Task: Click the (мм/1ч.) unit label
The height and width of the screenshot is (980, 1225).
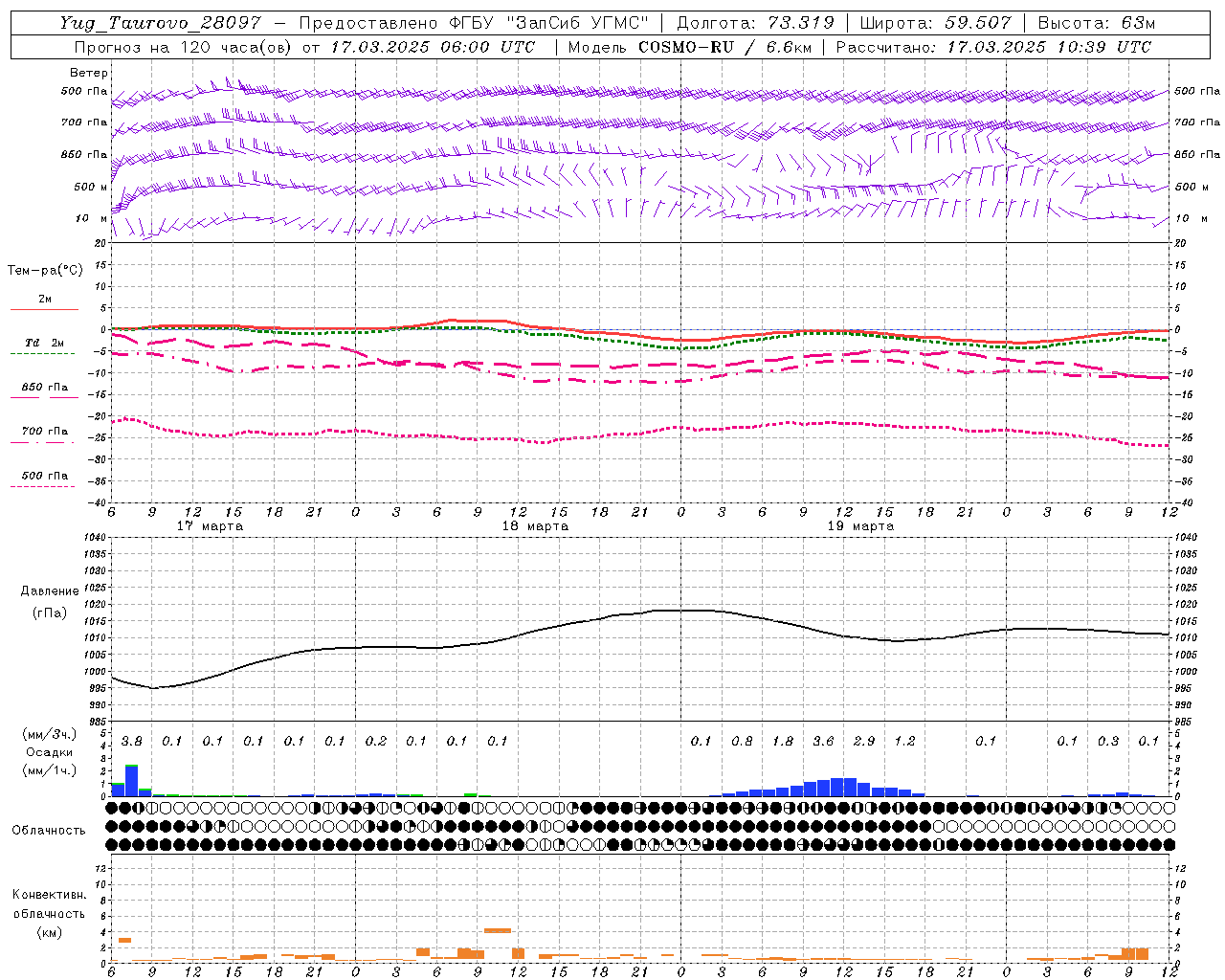Action: click(50, 769)
